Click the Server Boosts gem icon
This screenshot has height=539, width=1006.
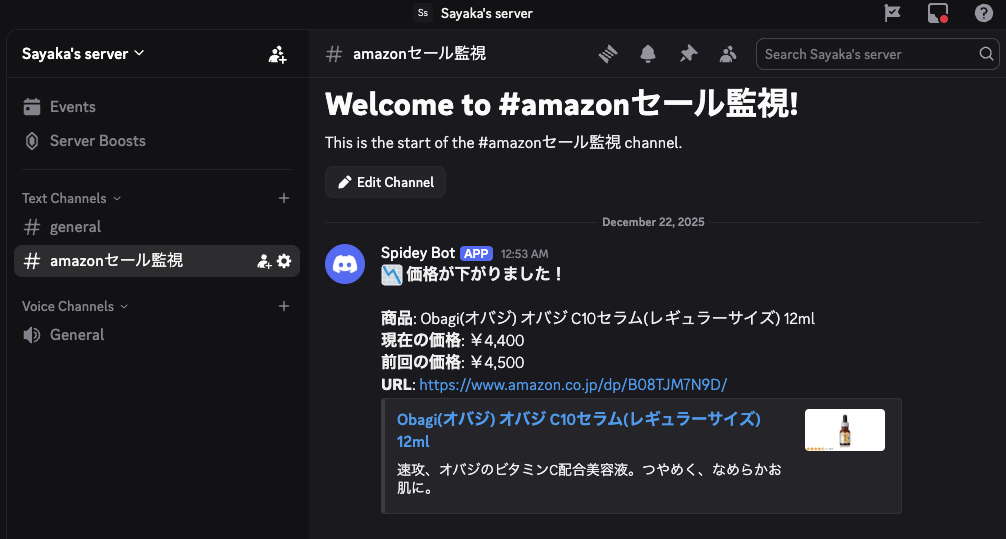[x=31, y=141]
